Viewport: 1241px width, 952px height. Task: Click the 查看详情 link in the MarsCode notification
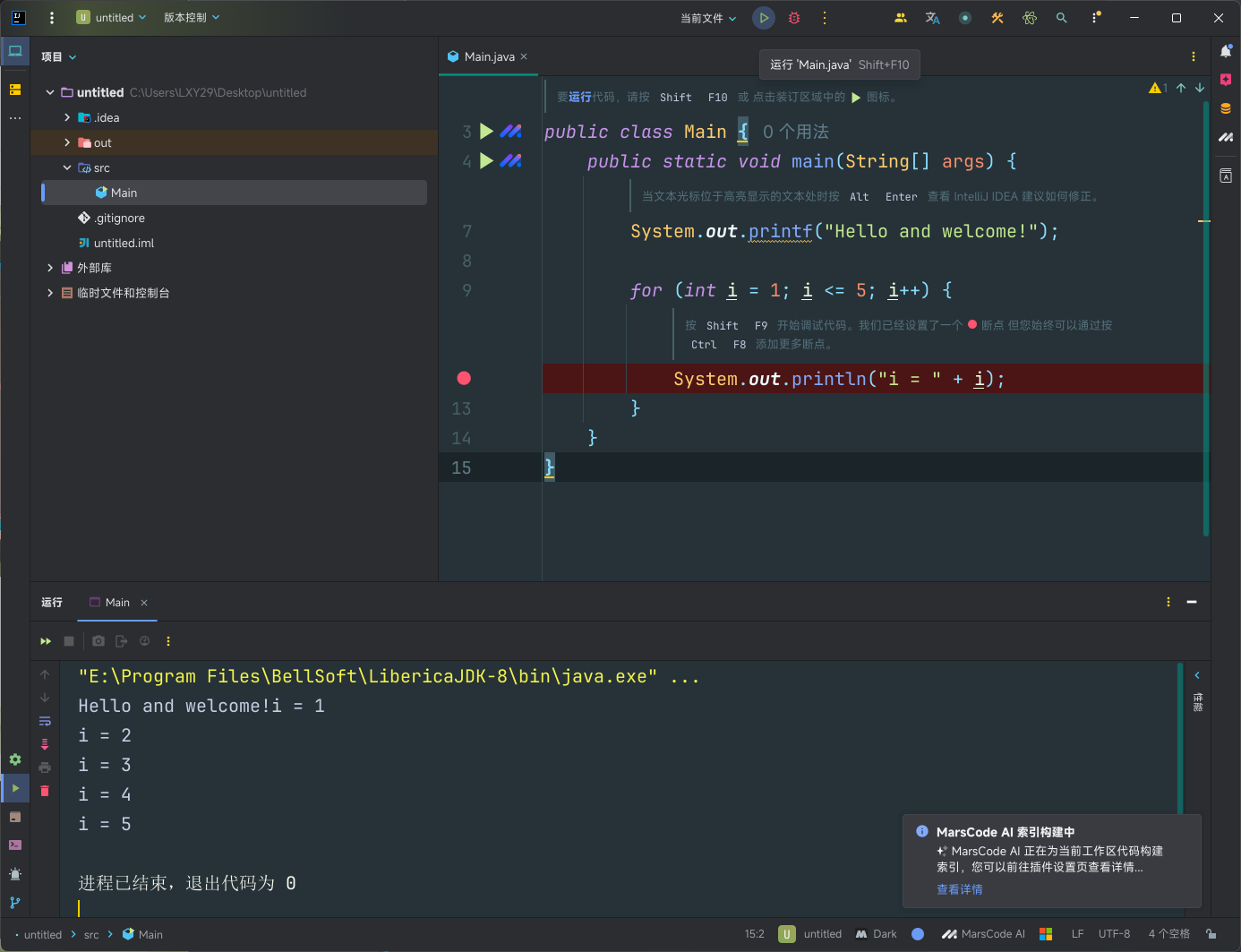959,889
